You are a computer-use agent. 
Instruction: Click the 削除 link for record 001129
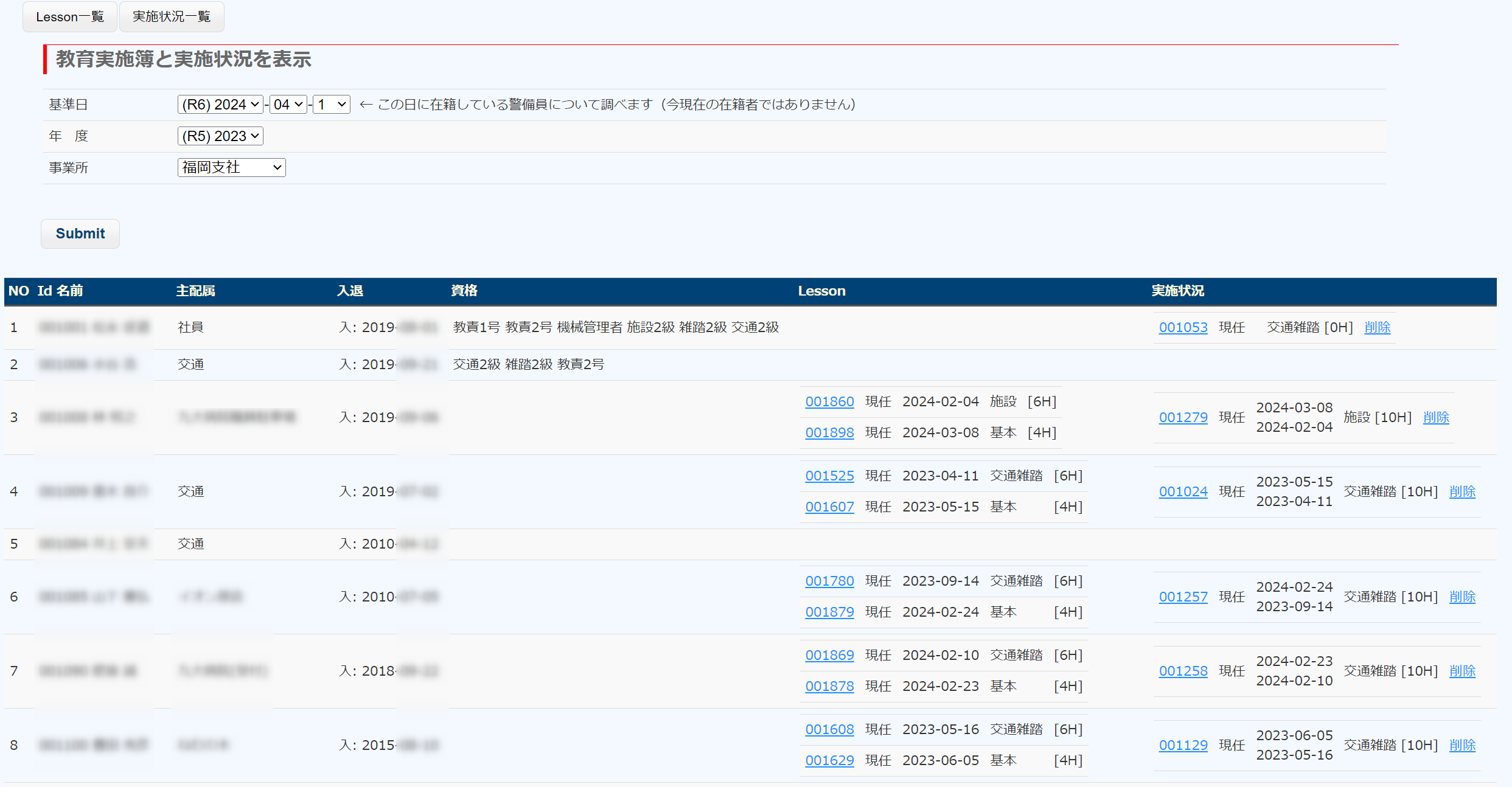pos(1462,746)
